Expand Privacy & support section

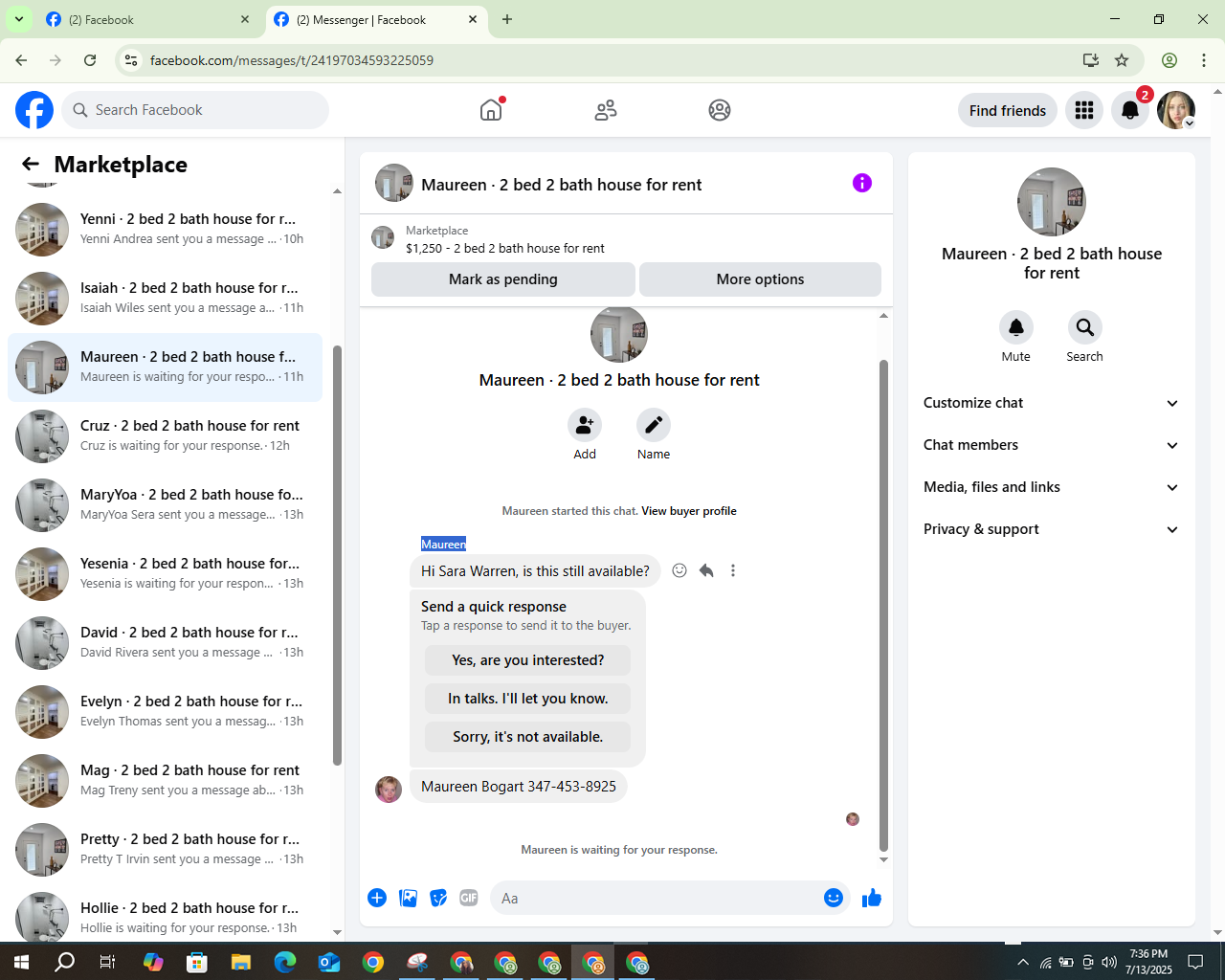(1051, 529)
